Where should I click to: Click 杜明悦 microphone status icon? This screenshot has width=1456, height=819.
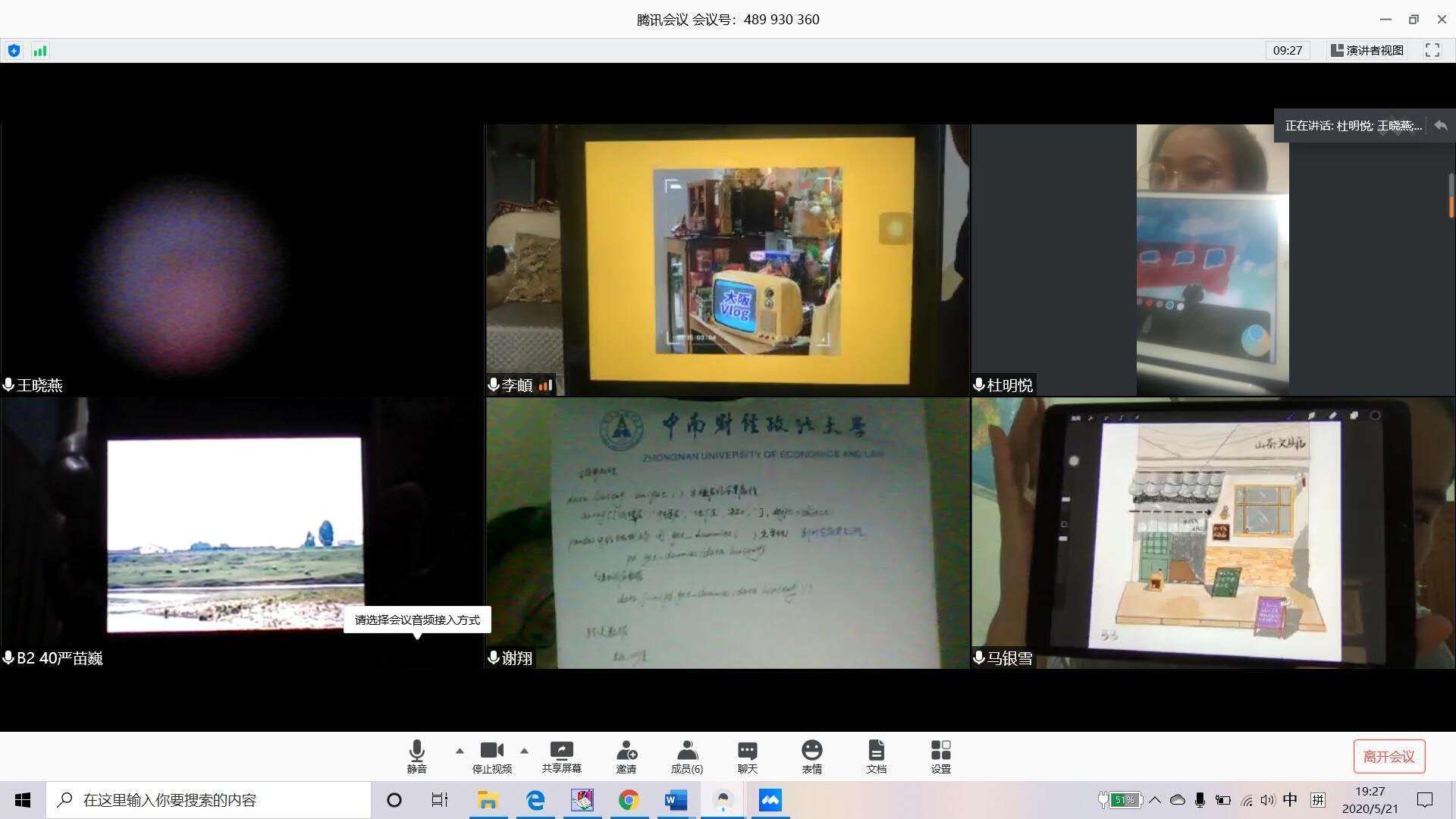click(x=979, y=385)
